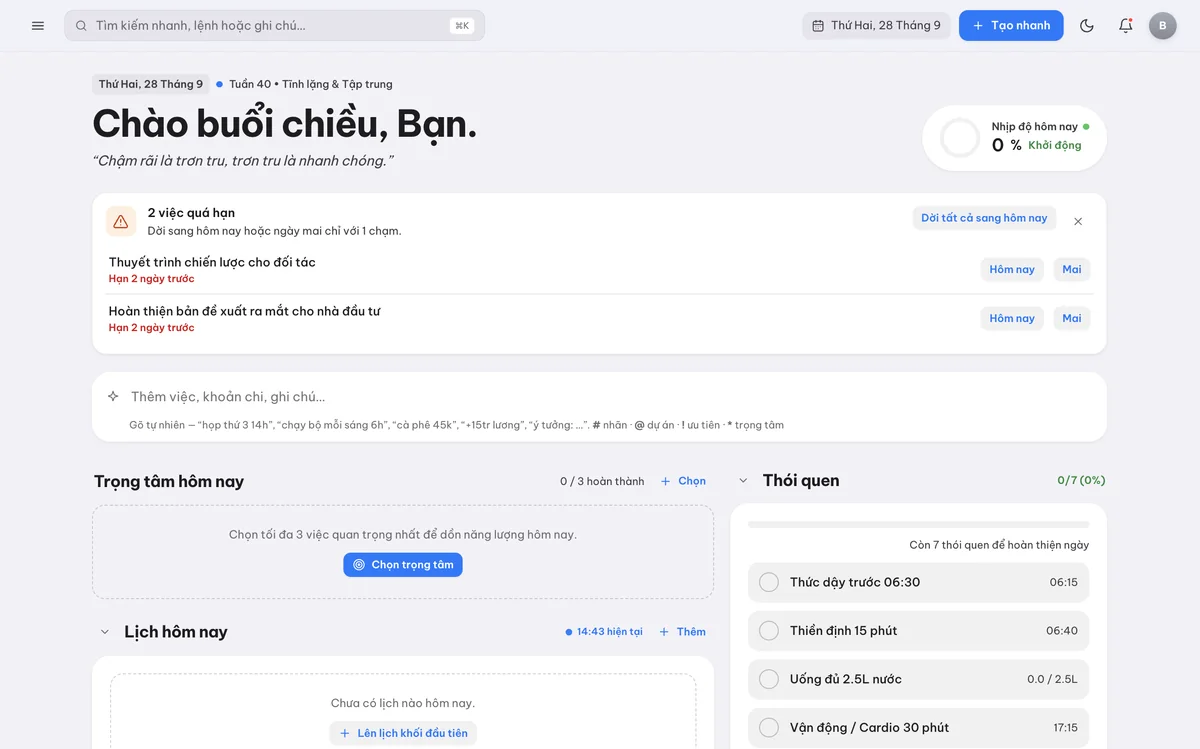This screenshot has height=749, width=1200.
Task: Check off Vận động / Cardio 30 phút
Action: coord(769,727)
